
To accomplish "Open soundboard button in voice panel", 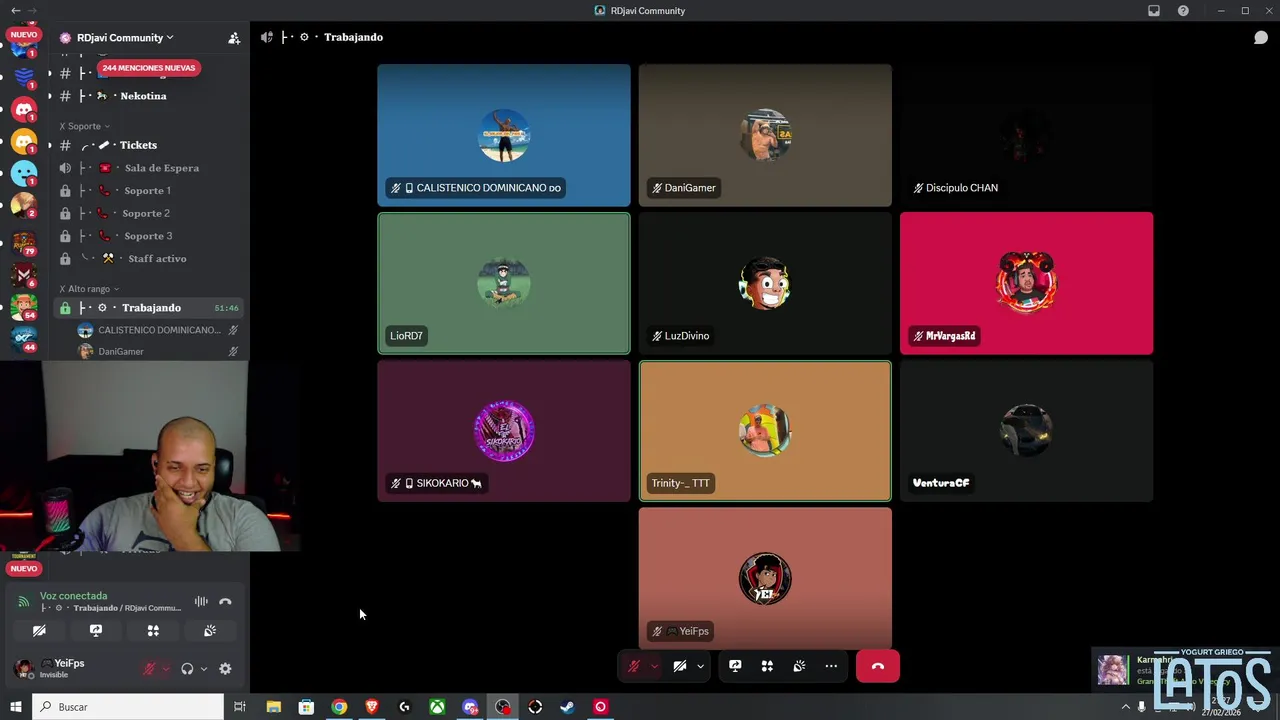I will [210, 631].
